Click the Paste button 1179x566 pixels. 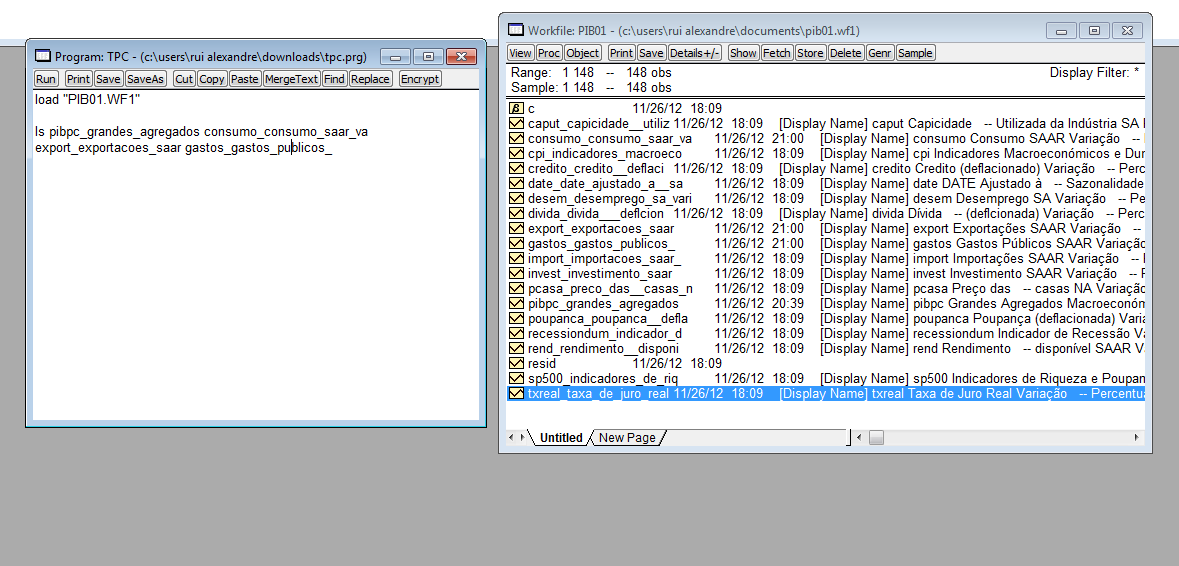point(245,79)
